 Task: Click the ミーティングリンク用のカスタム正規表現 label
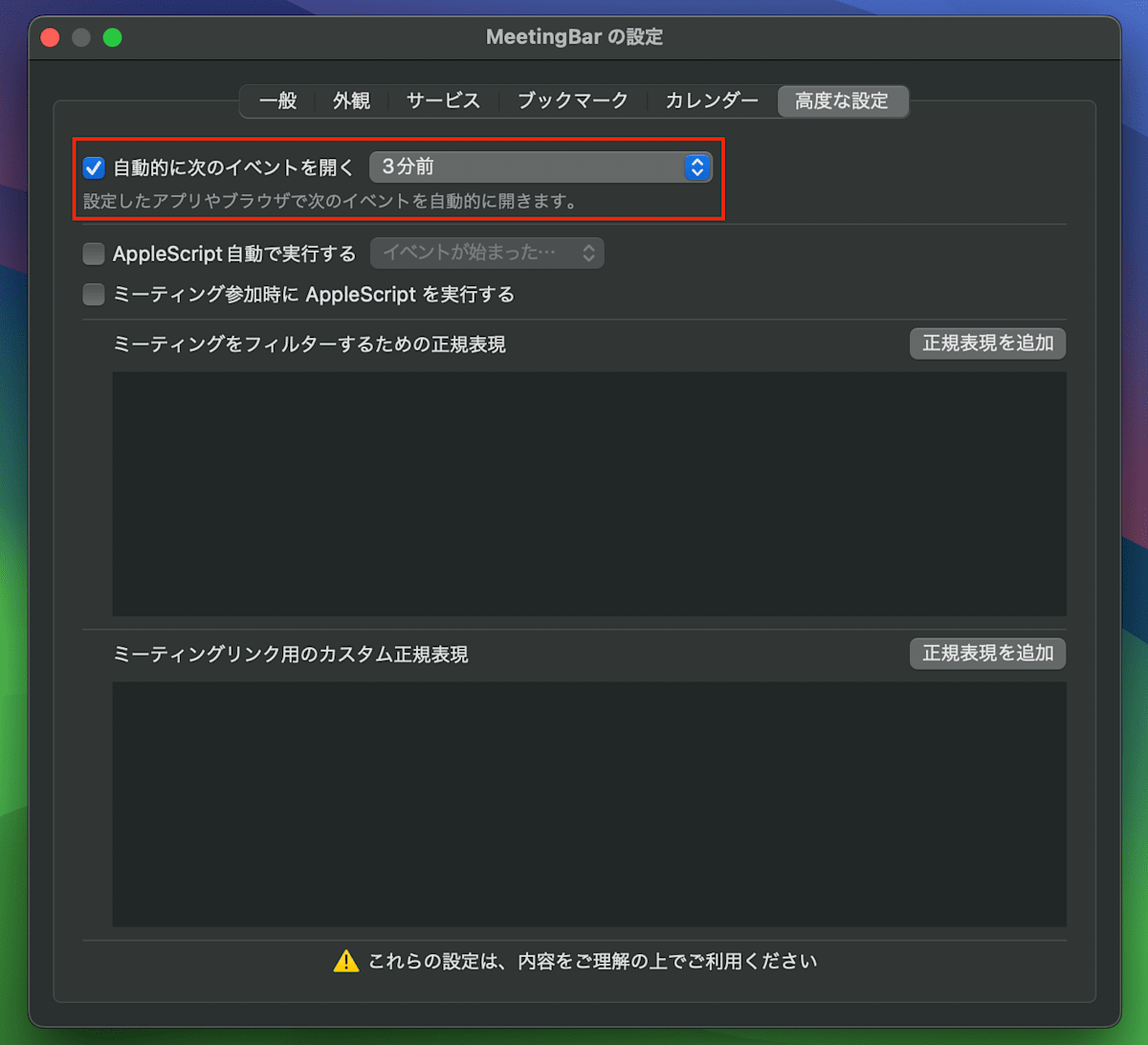pyautogui.click(x=291, y=655)
